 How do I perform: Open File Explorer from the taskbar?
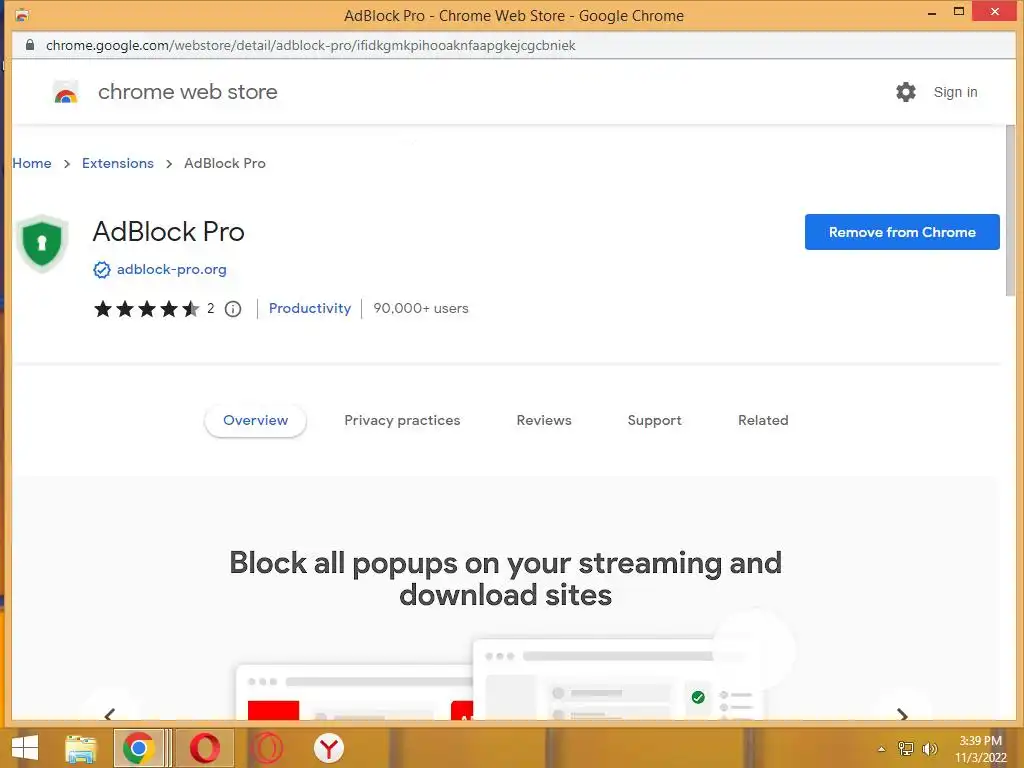click(x=81, y=748)
